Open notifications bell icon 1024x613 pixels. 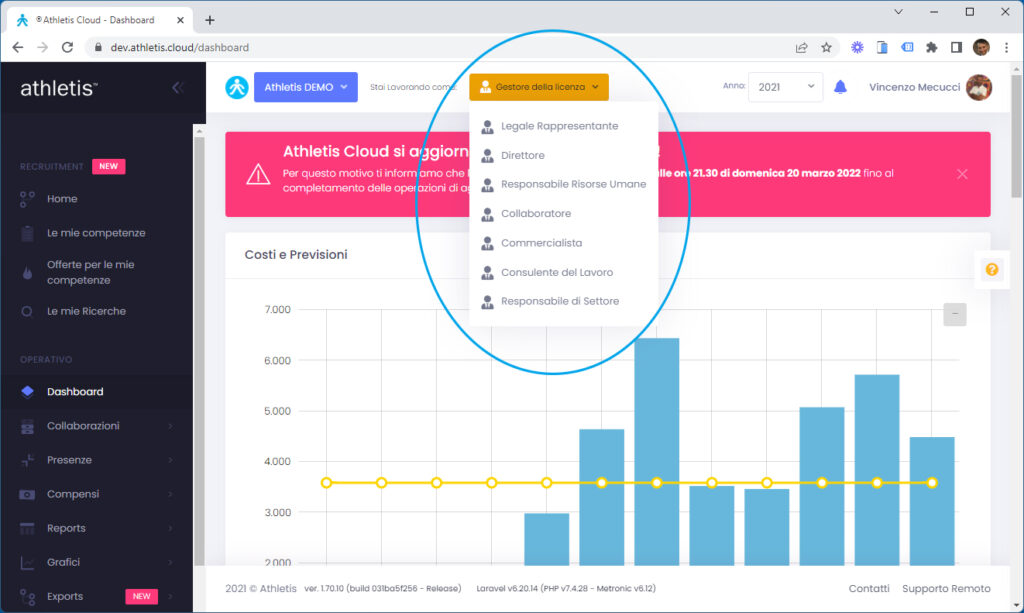coord(840,87)
